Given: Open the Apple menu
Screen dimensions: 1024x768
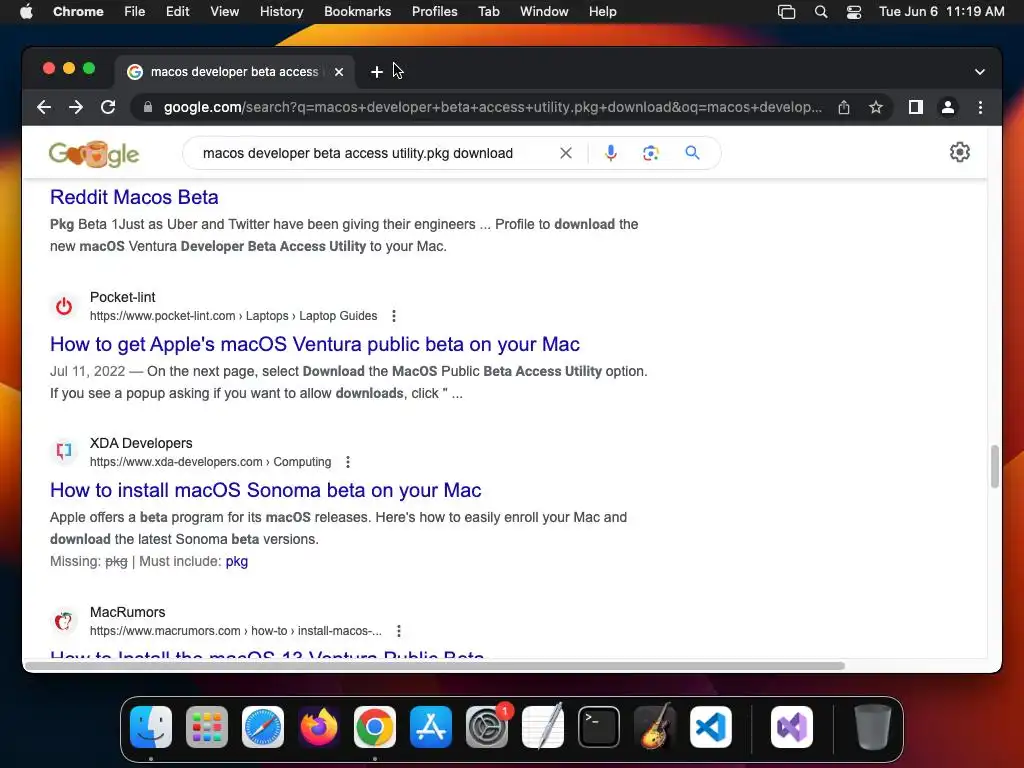Looking at the screenshot, I should click(x=26, y=12).
